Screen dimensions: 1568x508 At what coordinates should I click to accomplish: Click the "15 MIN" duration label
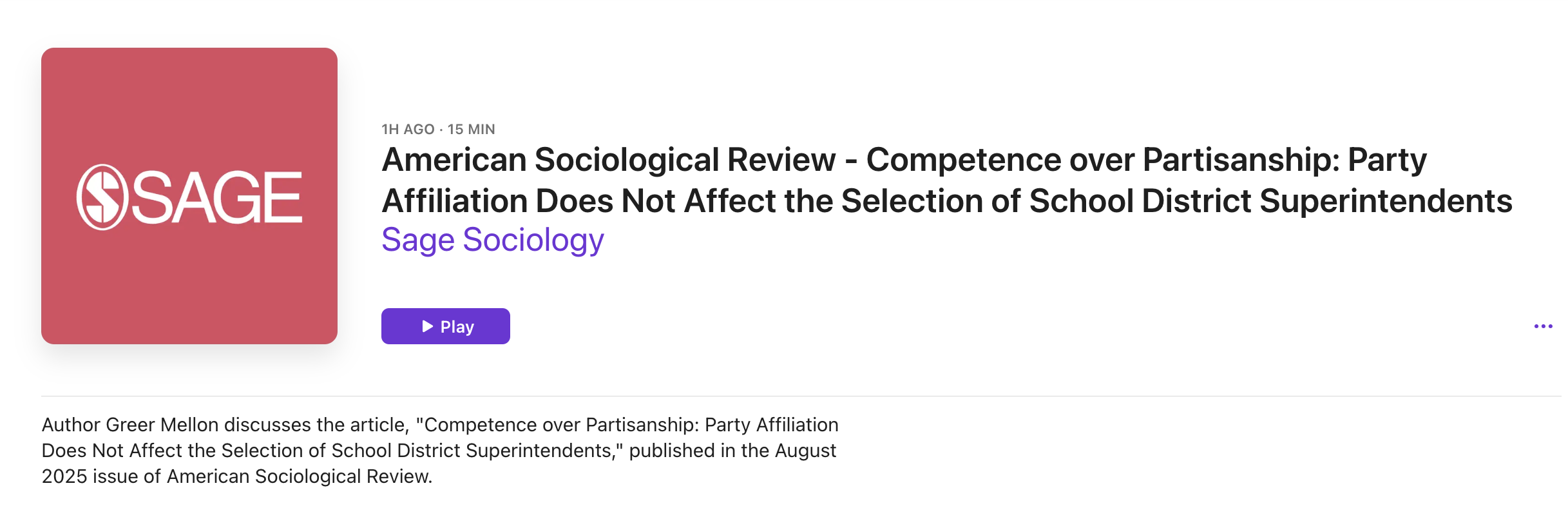coord(471,129)
